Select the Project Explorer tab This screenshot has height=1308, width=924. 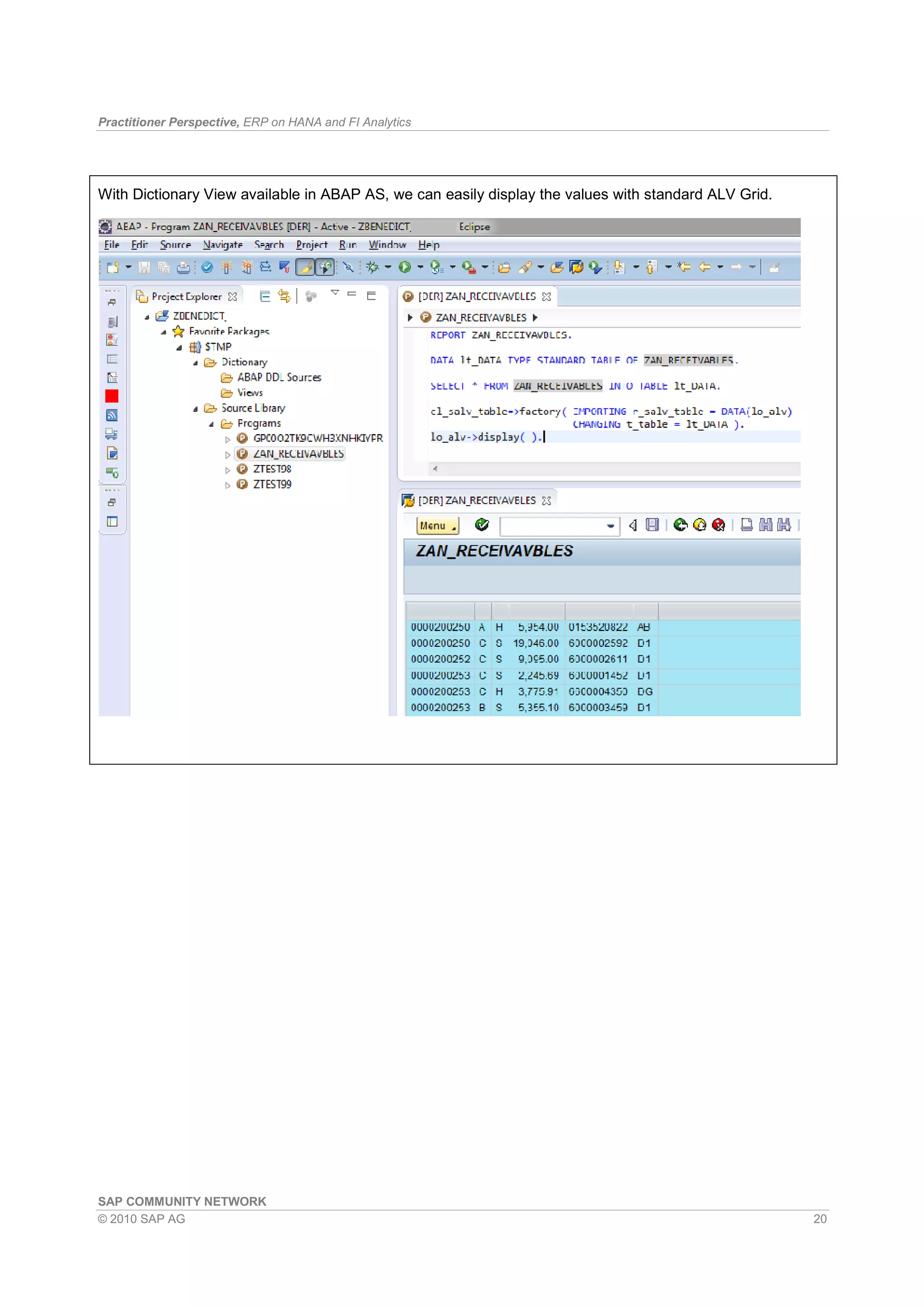pos(186,297)
